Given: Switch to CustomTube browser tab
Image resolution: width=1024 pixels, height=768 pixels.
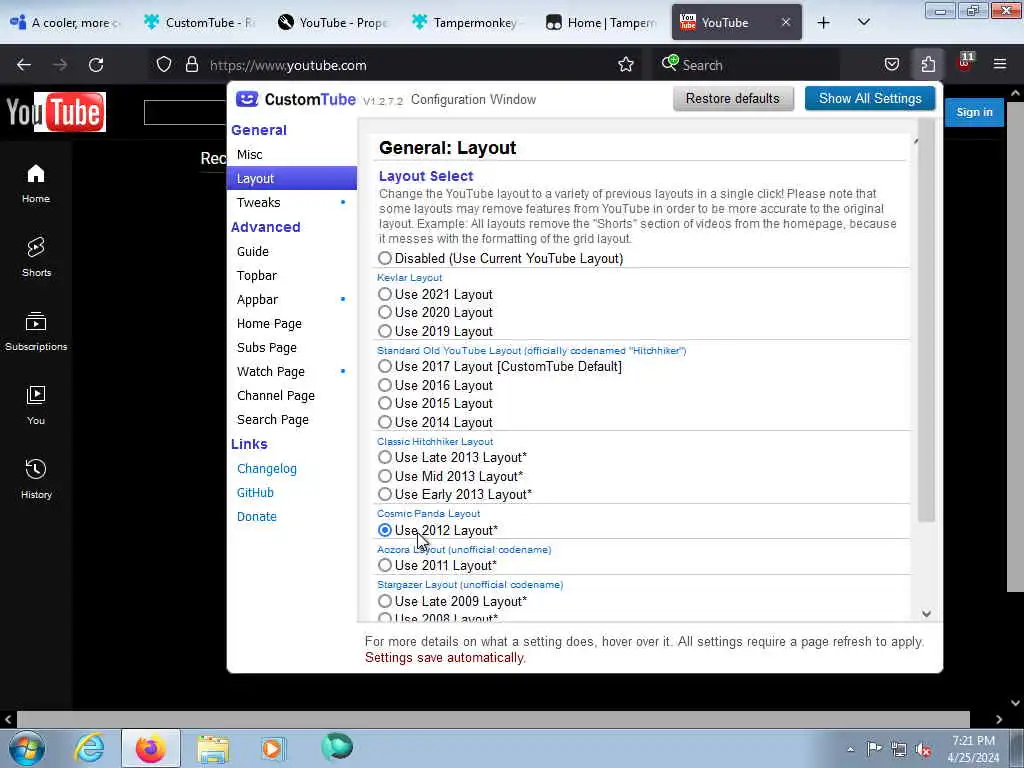Looking at the screenshot, I should pos(200,22).
